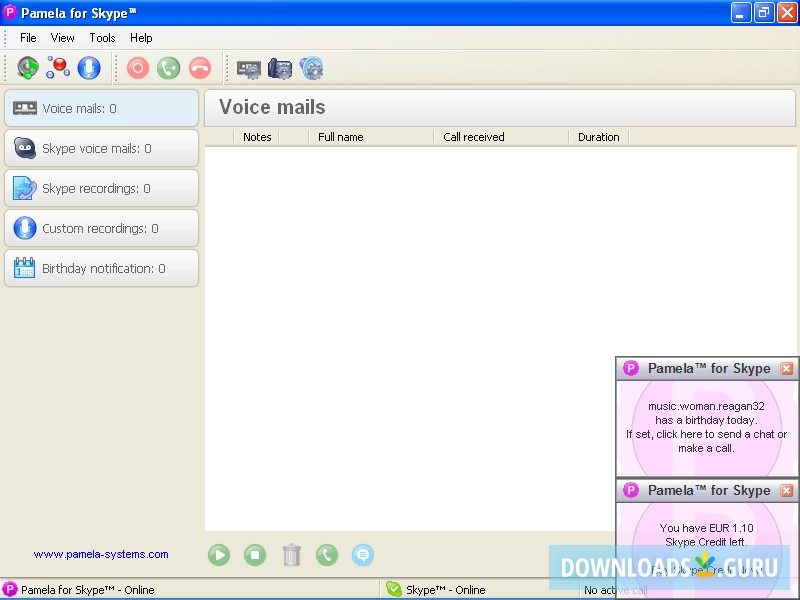Open the Help menu
The image size is (800, 600).
pyautogui.click(x=141, y=38)
